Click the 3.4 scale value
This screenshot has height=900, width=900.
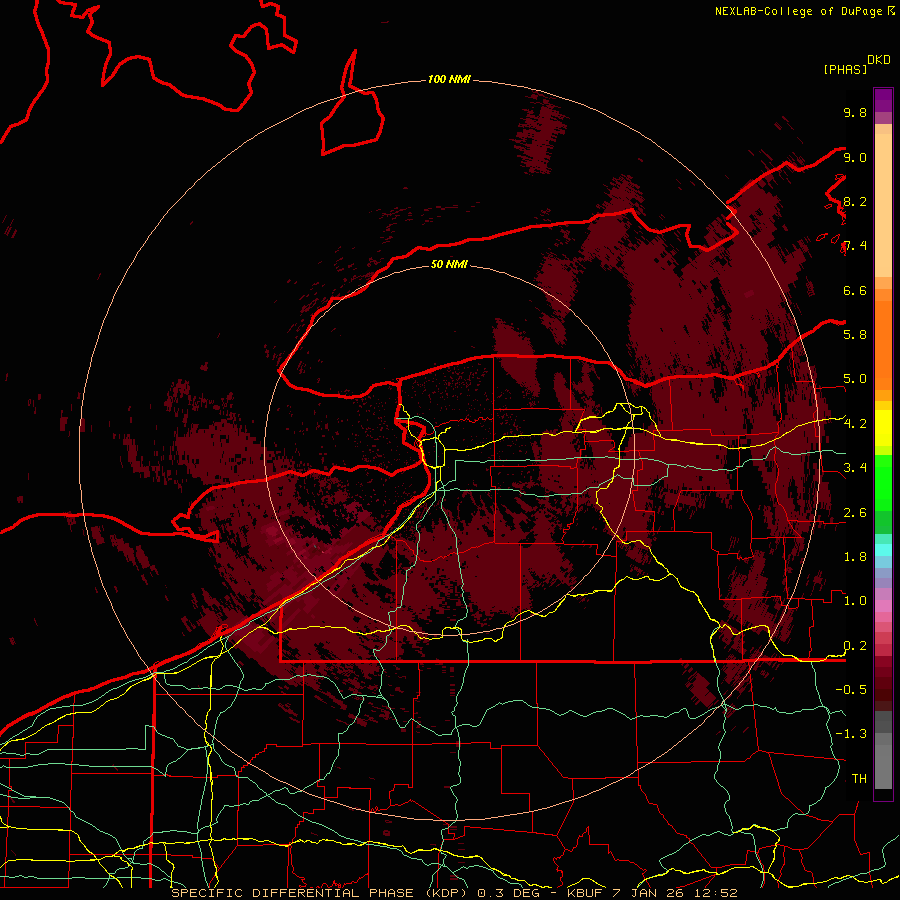855,467
